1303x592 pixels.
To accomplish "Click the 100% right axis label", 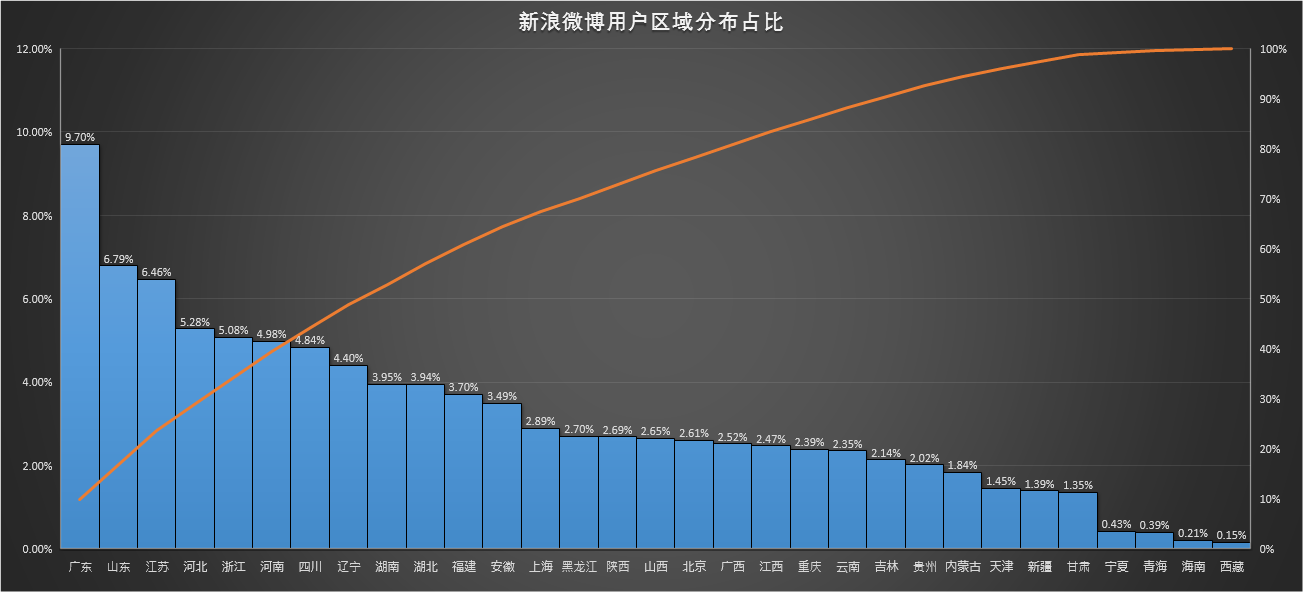I will point(1273,49).
